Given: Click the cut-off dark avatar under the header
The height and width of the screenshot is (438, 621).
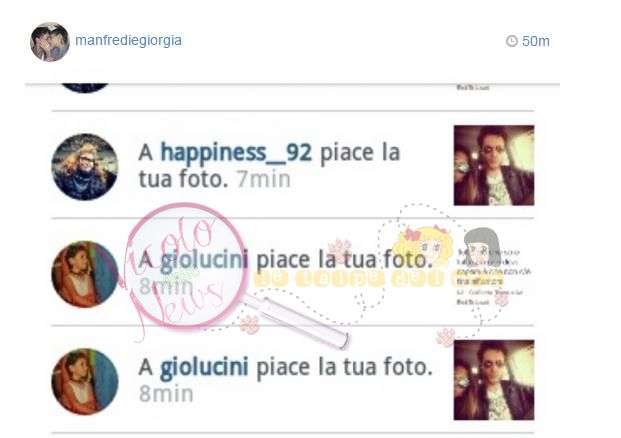Looking at the screenshot, I should coord(85,88).
